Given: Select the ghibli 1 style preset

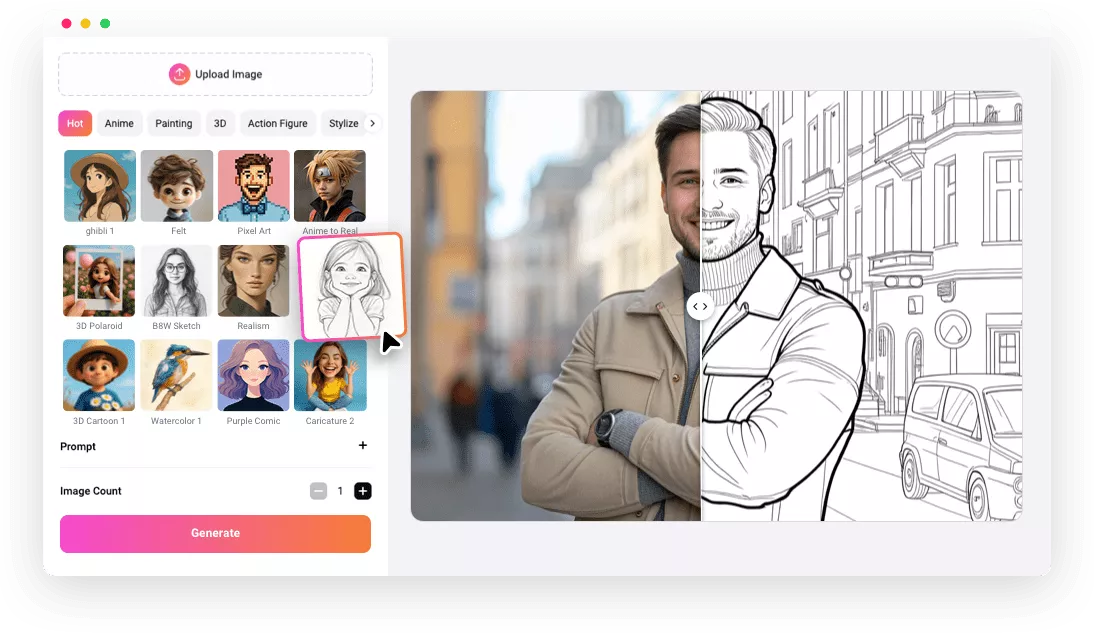Looking at the screenshot, I should tap(99, 185).
